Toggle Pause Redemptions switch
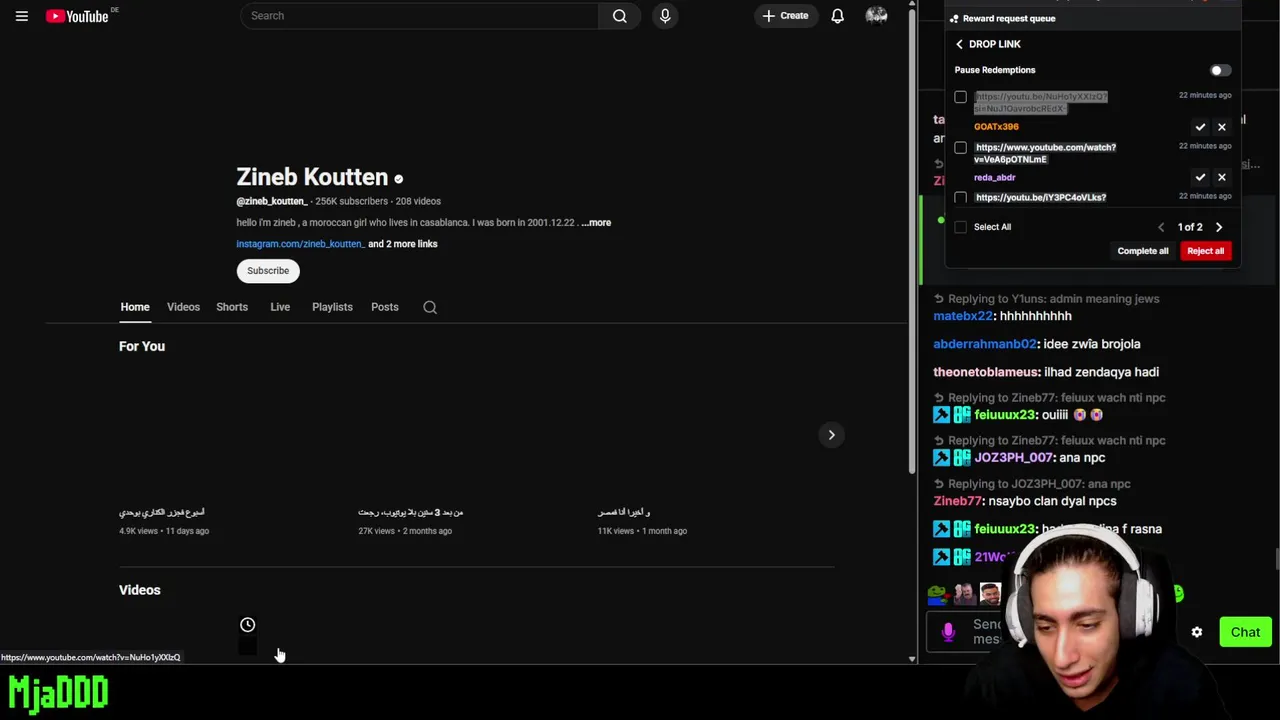1280x720 pixels. point(1219,70)
